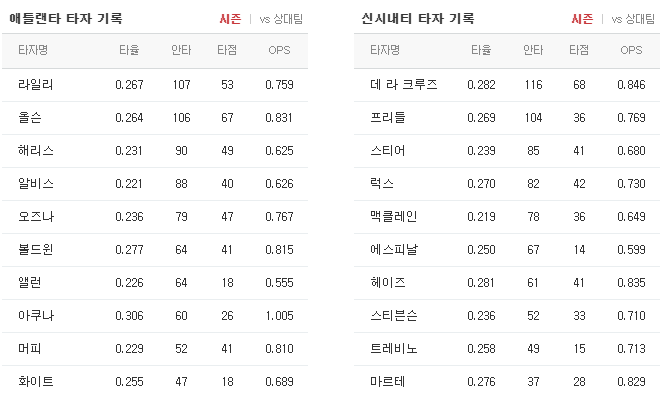Screen dimensions: 661x405
Task: Click 안타 header in 신시내티 table
Action: coord(533,50)
